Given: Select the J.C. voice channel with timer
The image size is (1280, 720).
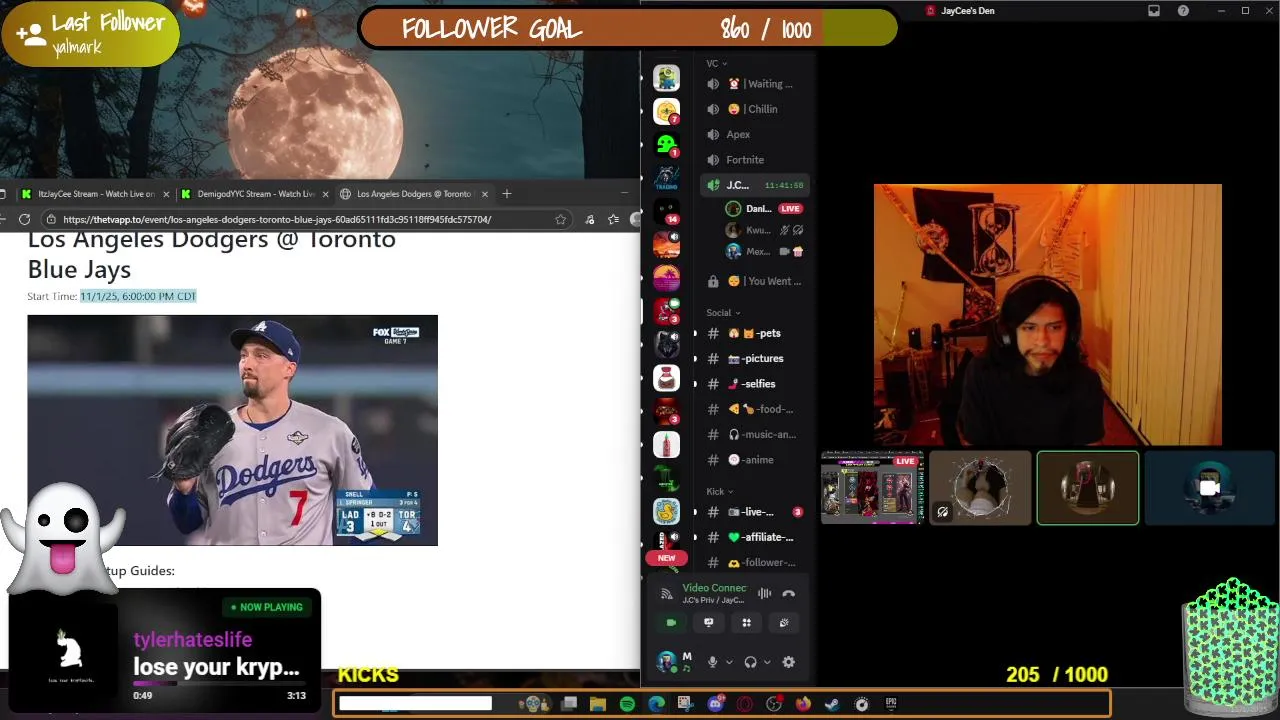Looking at the screenshot, I should click(756, 185).
